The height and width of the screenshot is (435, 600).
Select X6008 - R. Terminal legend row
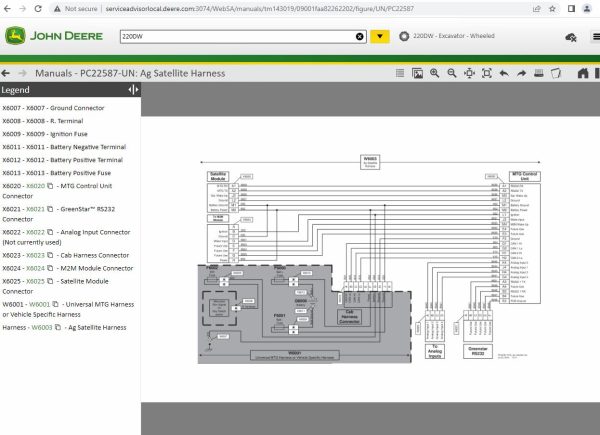point(42,121)
